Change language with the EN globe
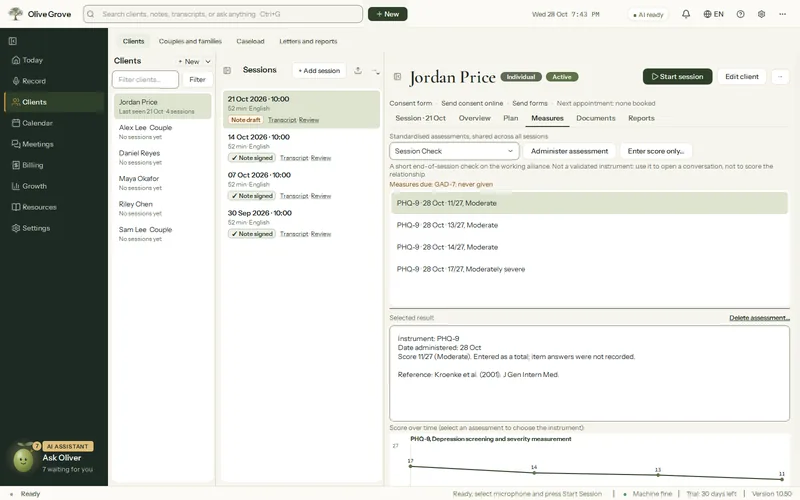800x500 pixels. pyautogui.click(x=713, y=14)
